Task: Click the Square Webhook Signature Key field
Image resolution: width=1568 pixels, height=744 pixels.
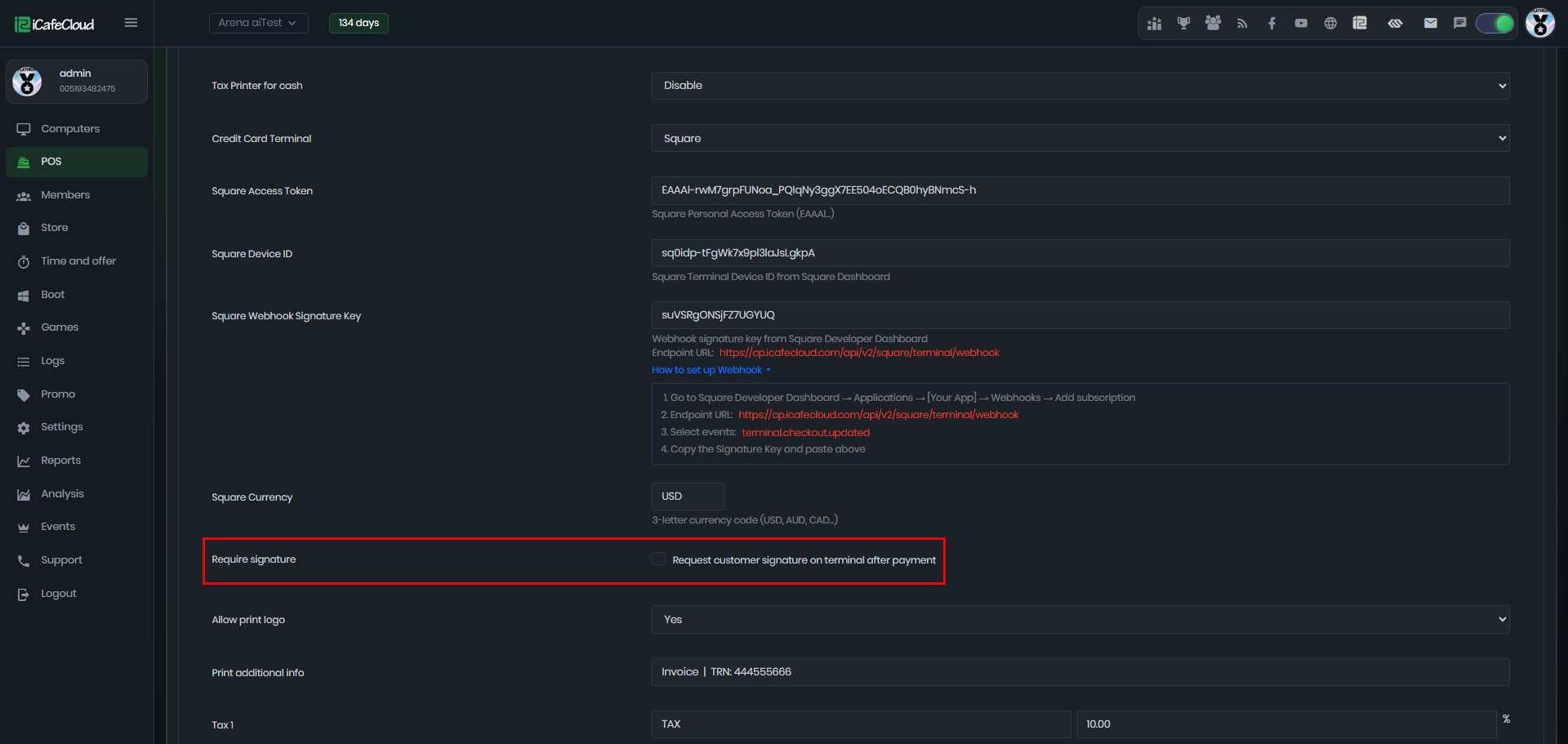Action: (1080, 315)
